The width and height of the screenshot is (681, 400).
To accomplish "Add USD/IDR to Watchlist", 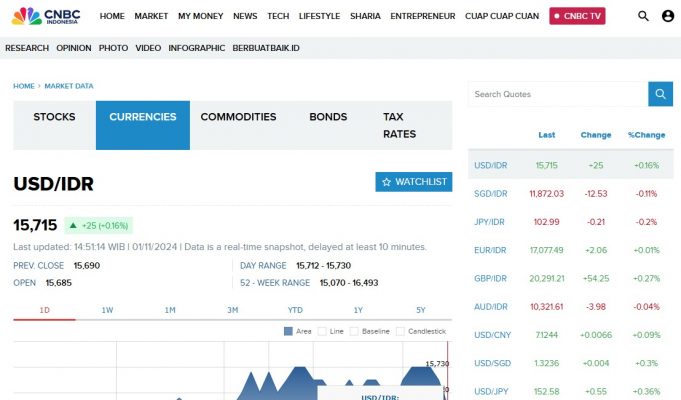I will pyautogui.click(x=414, y=182).
